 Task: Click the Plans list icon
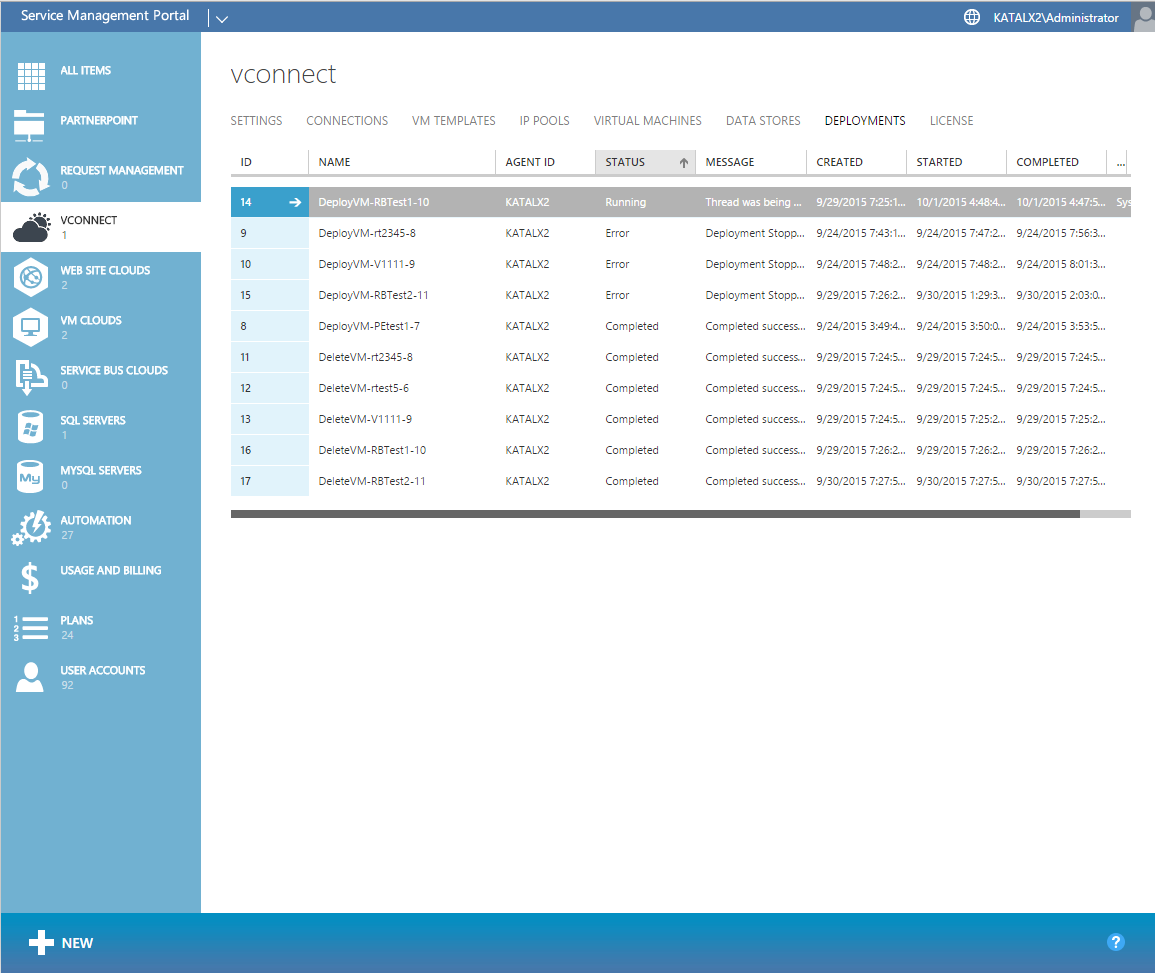coord(30,628)
